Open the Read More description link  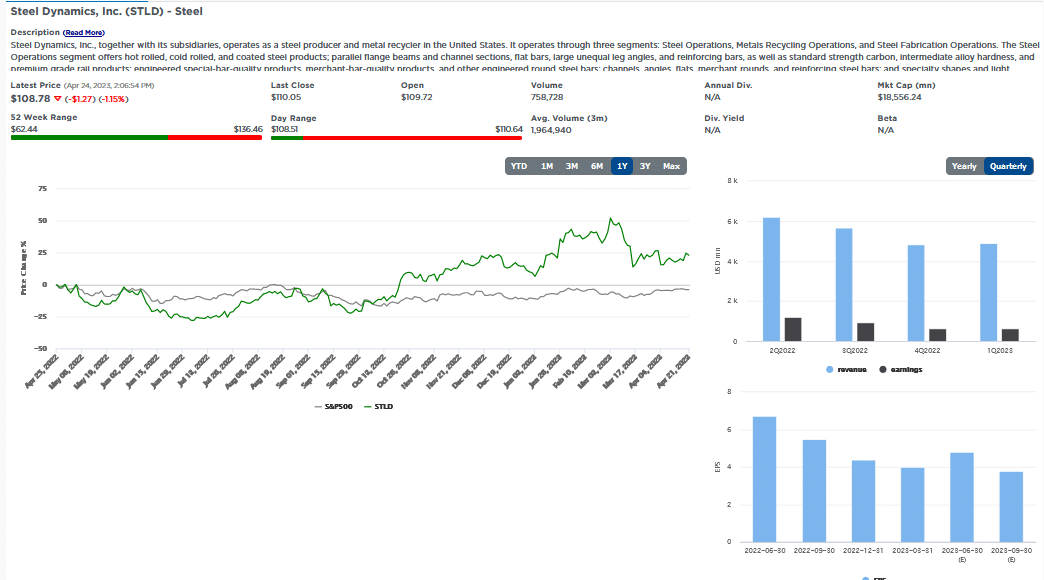(x=83, y=33)
